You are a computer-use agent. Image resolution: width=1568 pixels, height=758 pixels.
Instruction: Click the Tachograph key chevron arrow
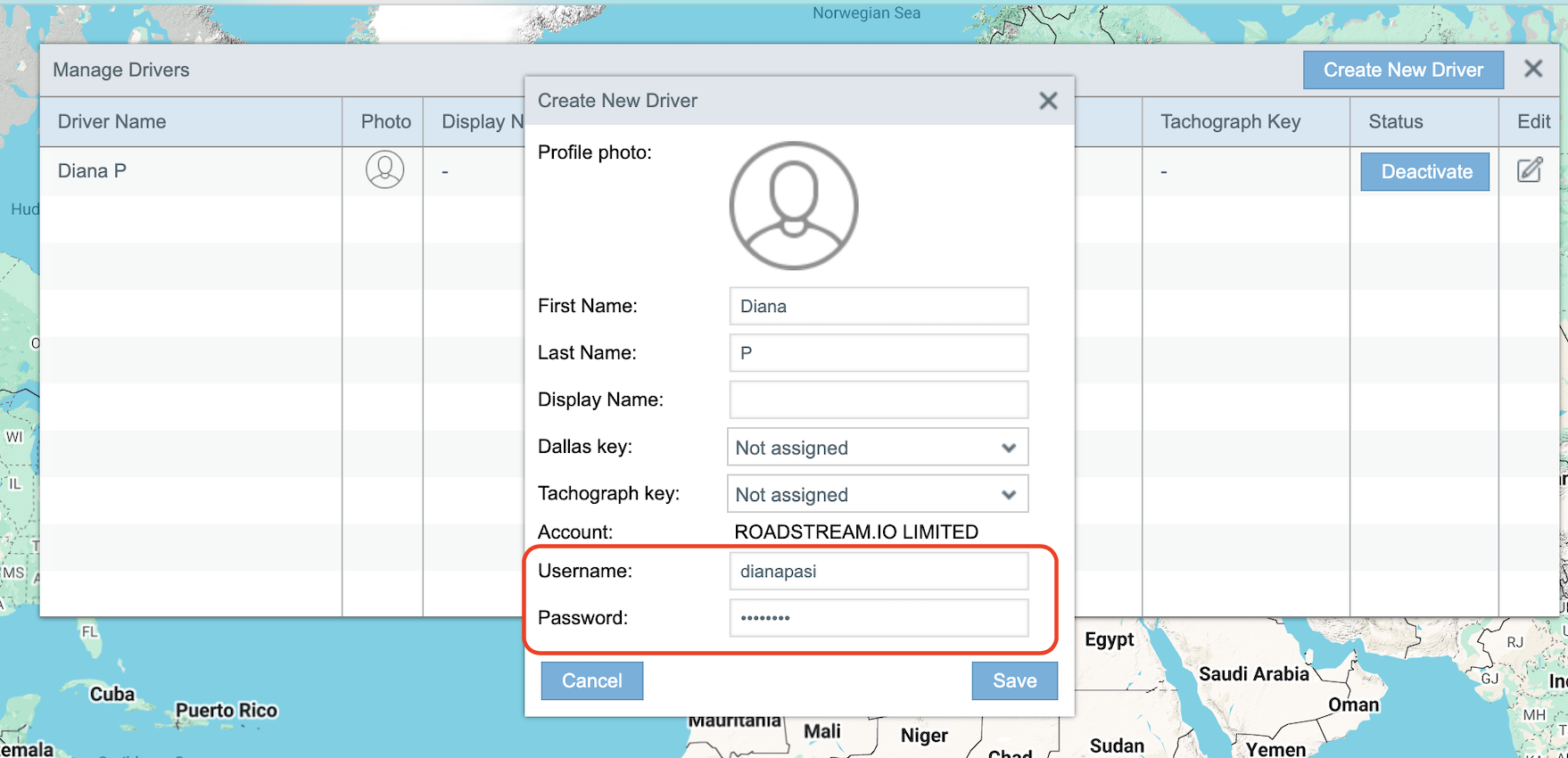(1009, 495)
